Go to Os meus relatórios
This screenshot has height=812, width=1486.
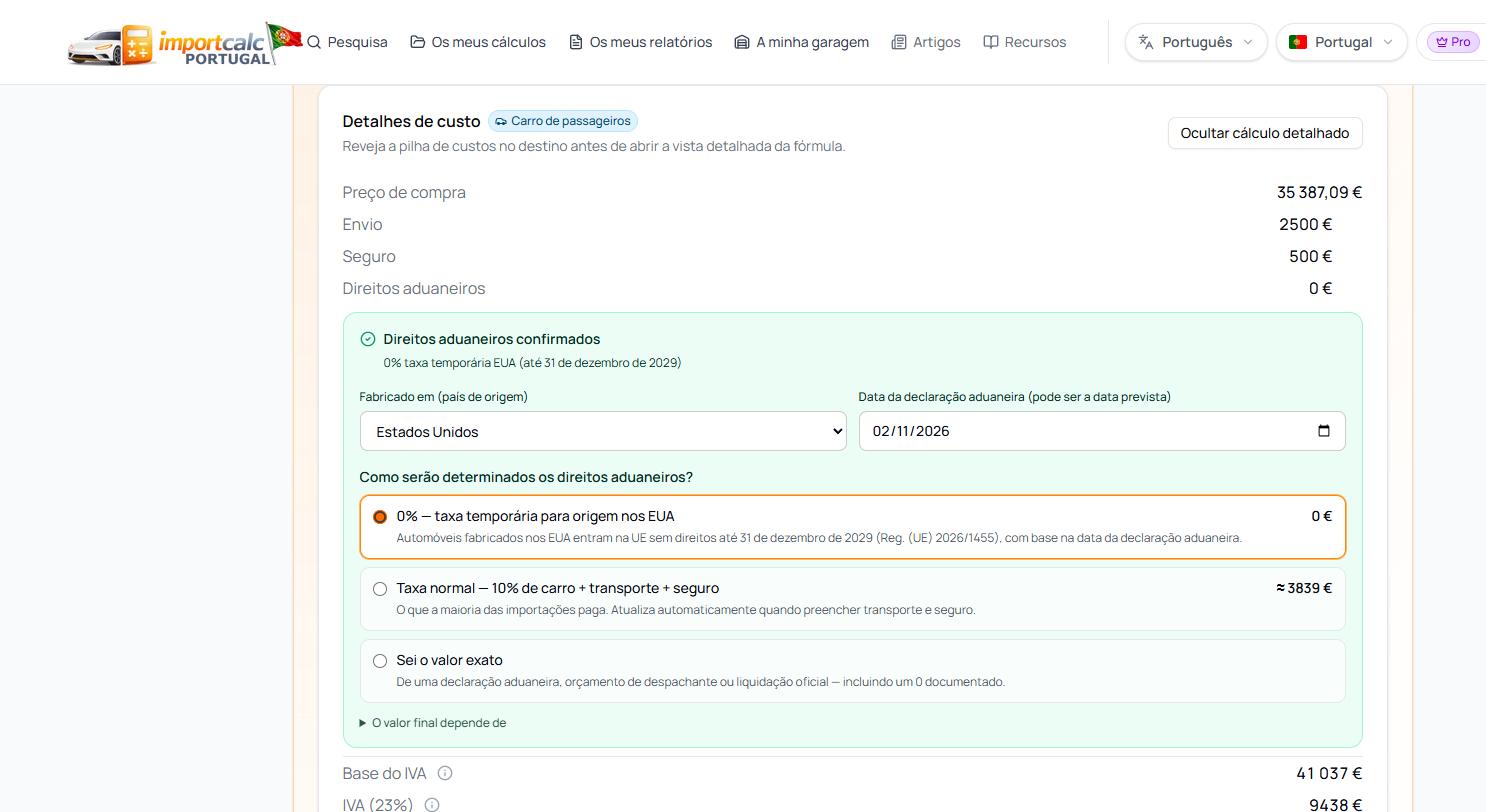640,42
